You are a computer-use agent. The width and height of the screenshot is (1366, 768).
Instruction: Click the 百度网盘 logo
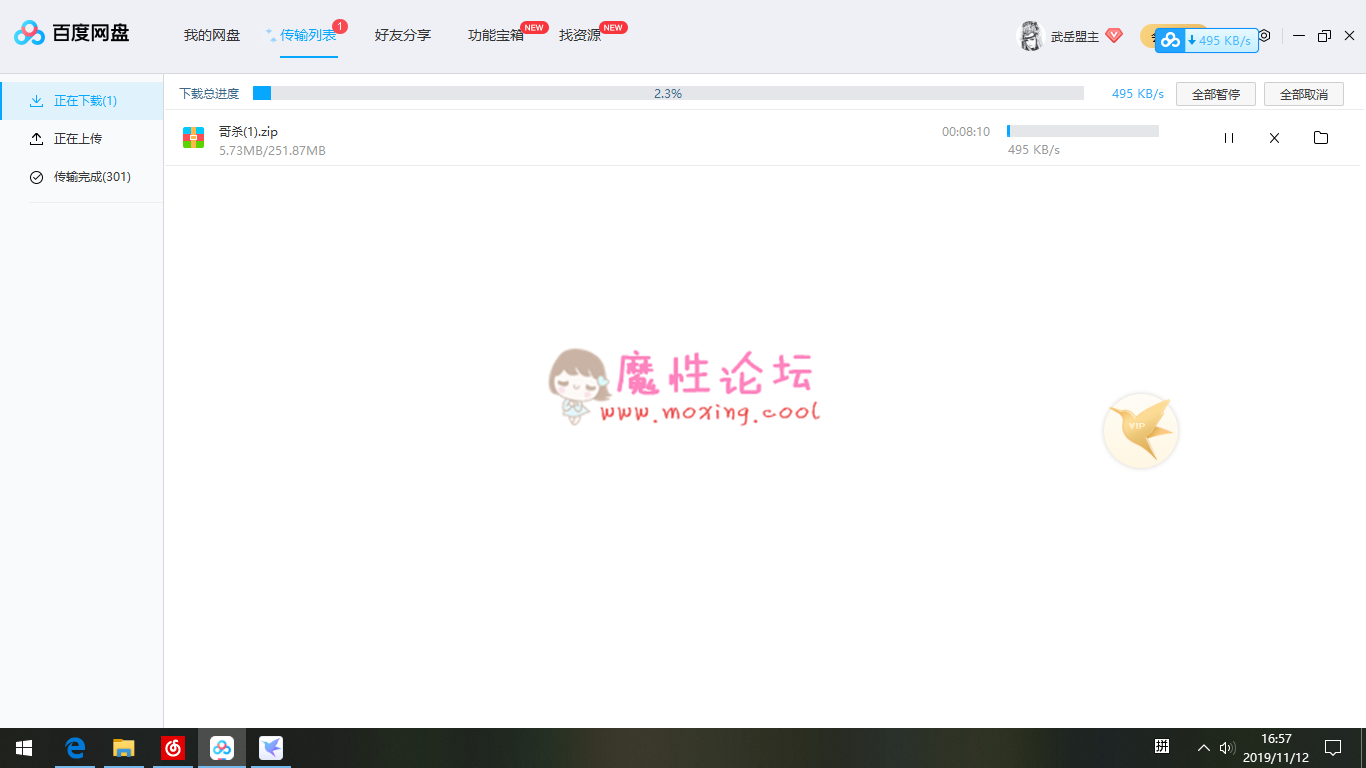click(71, 34)
